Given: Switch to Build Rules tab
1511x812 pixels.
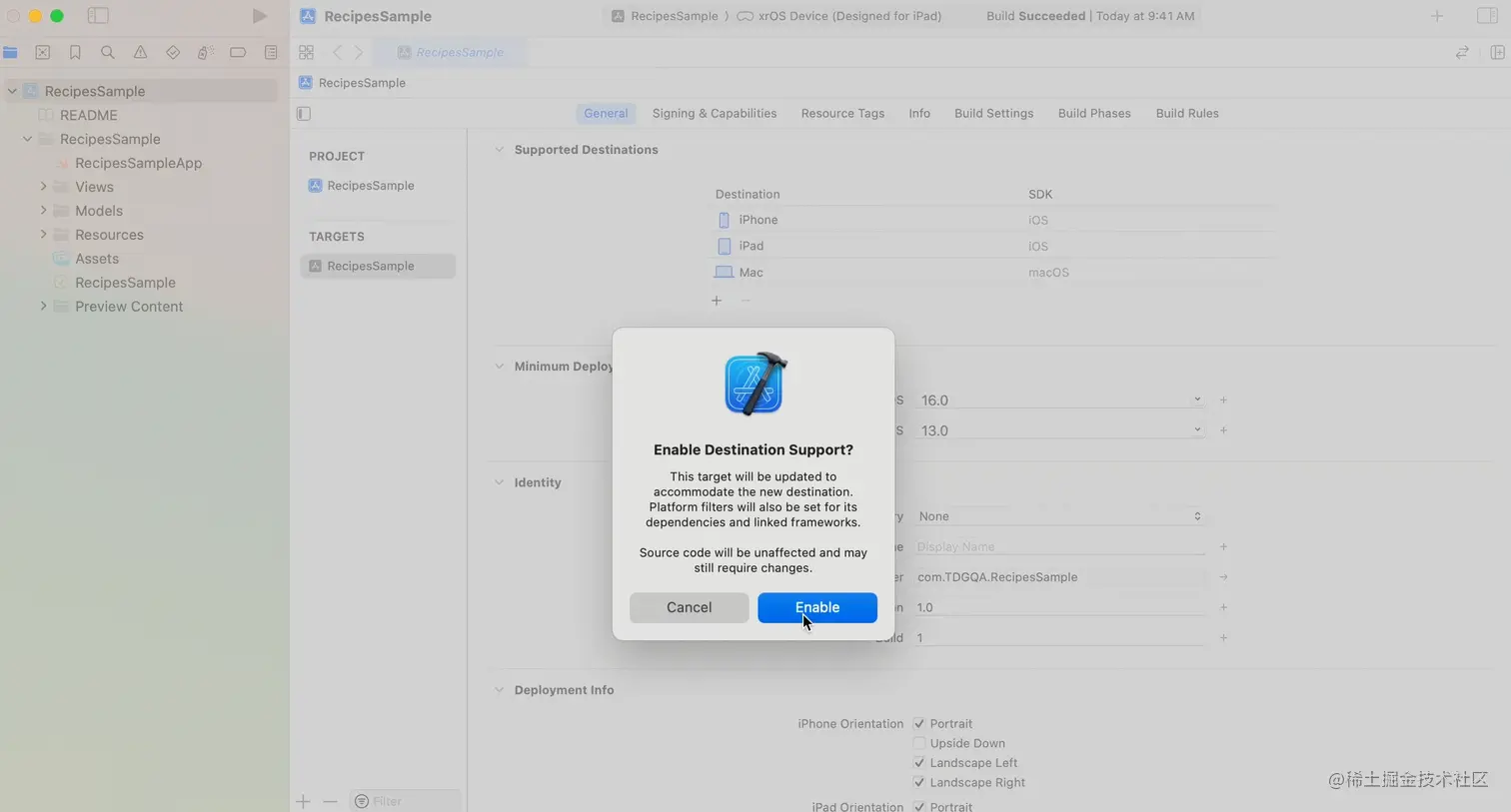Looking at the screenshot, I should pyautogui.click(x=1187, y=114).
